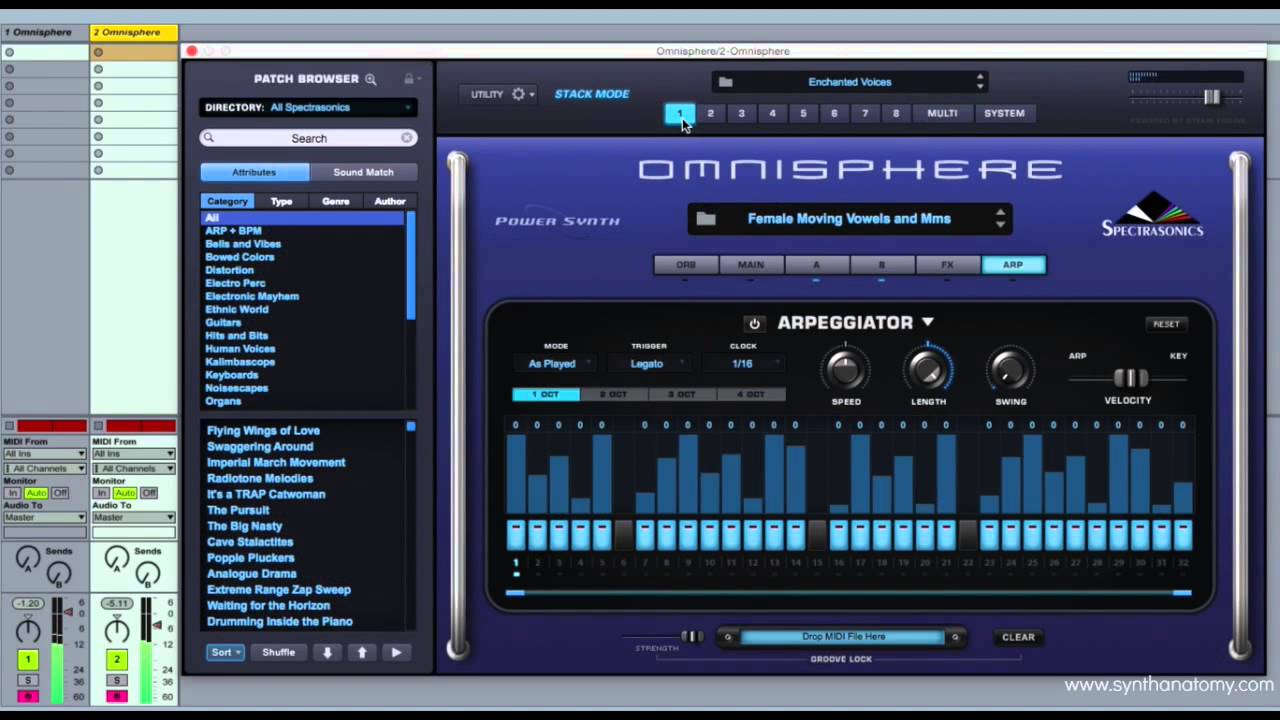
Task: Click the Patch Browser lock icon
Action: (408, 79)
